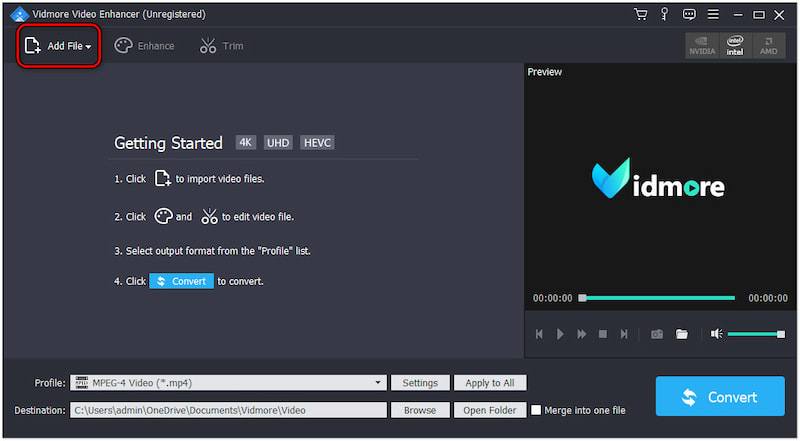Screen dimensions: 800x441
Task: Click the Browse button
Action: tap(419, 410)
